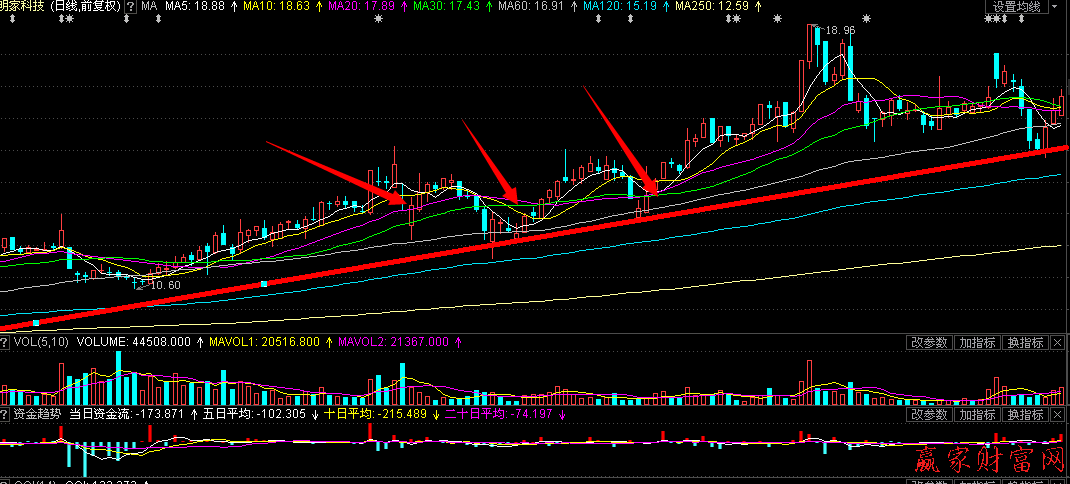Click 改参数 in the 资金趋势 panel
The width and height of the screenshot is (1070, 484).
click(928, 414)
